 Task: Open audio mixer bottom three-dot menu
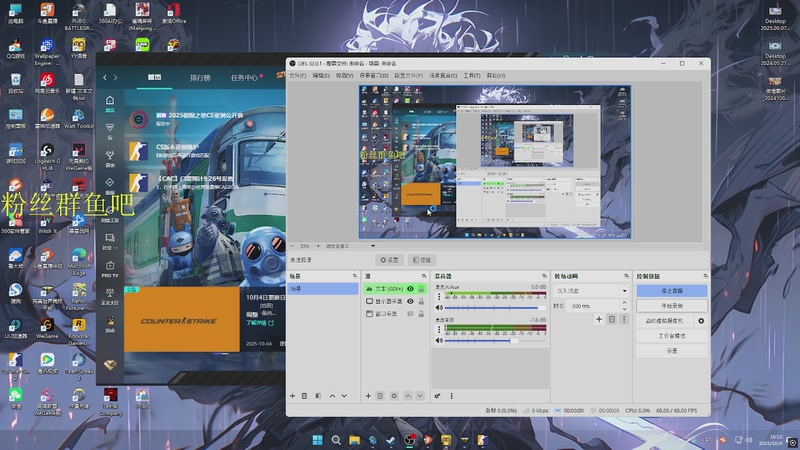[x=452, y=396]
